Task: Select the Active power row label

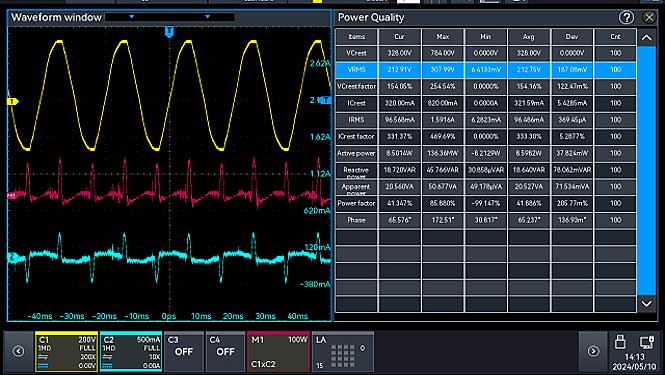Action: 356,153
